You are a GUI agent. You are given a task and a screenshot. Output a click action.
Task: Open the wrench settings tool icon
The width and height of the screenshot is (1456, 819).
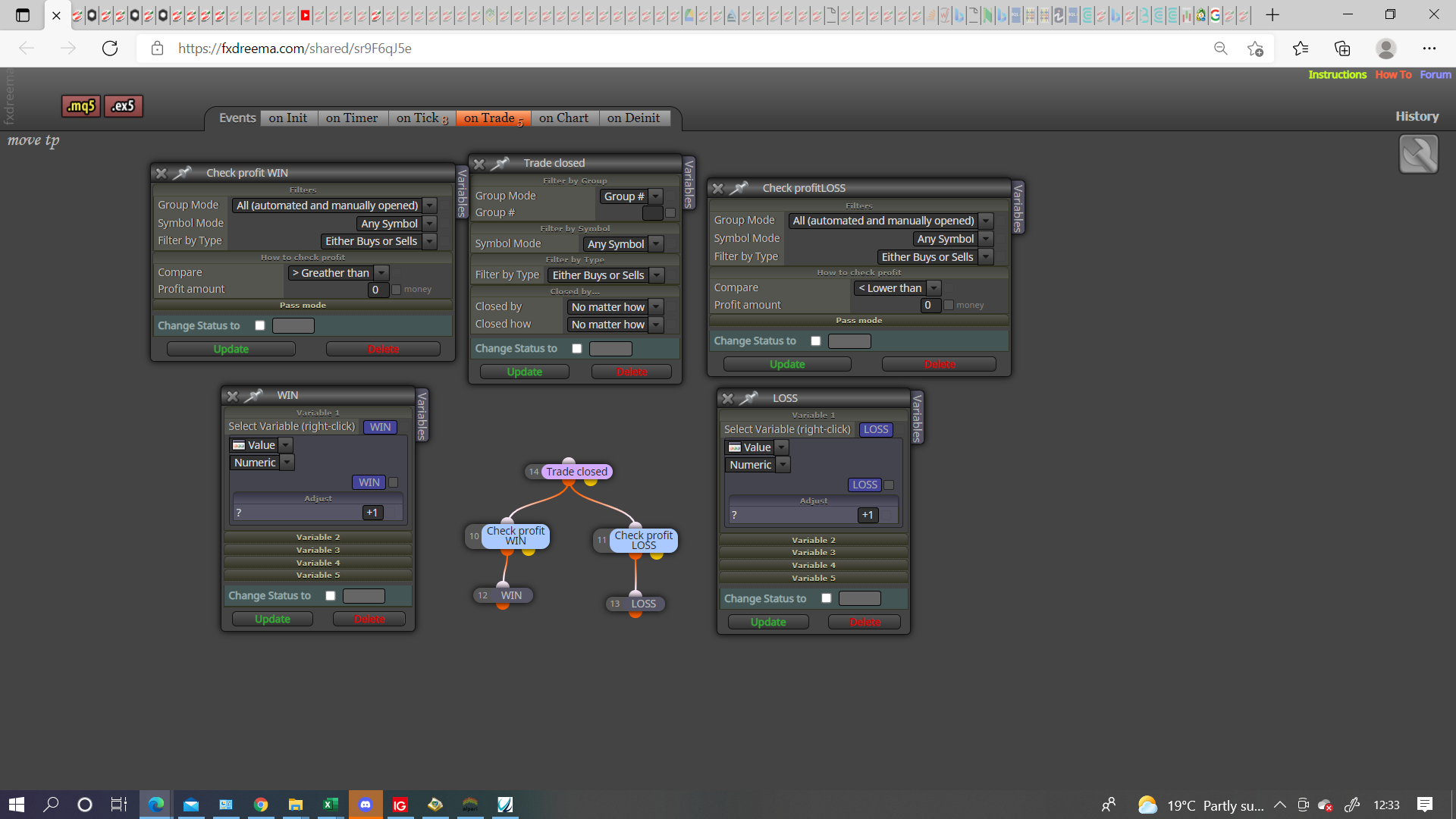[x=1418, y=154]
